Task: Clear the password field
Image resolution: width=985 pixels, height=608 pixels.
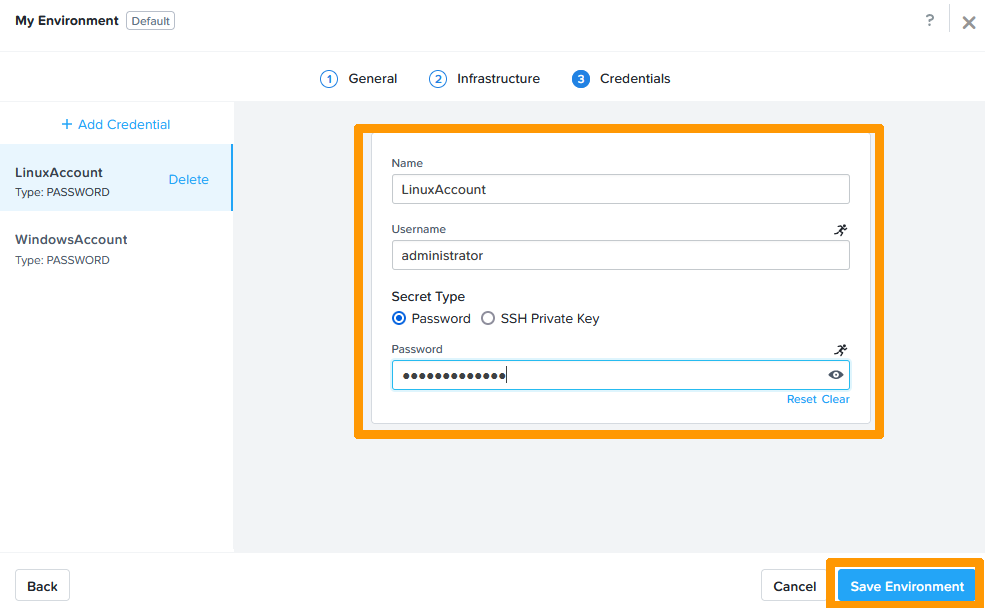Action: (836, 399)
